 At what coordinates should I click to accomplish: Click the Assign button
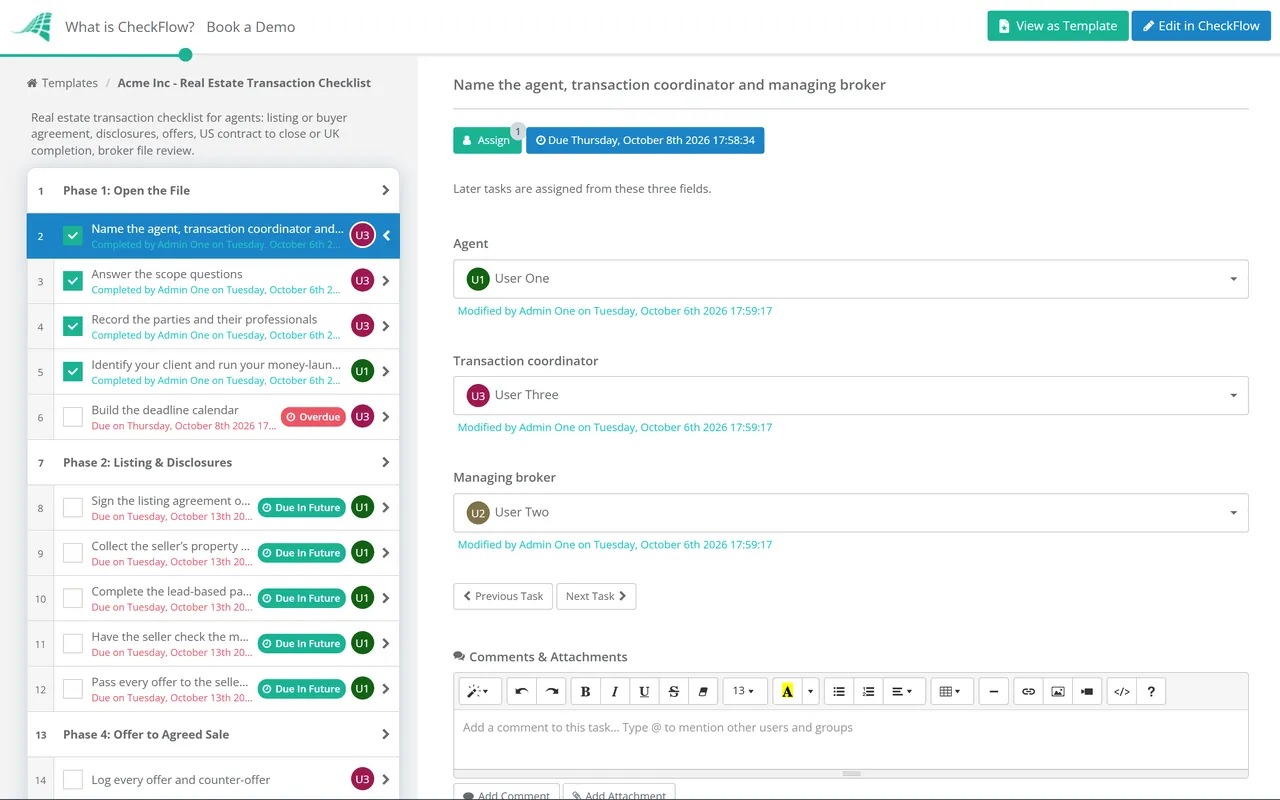pyautogui.click(x=487, y=140)
